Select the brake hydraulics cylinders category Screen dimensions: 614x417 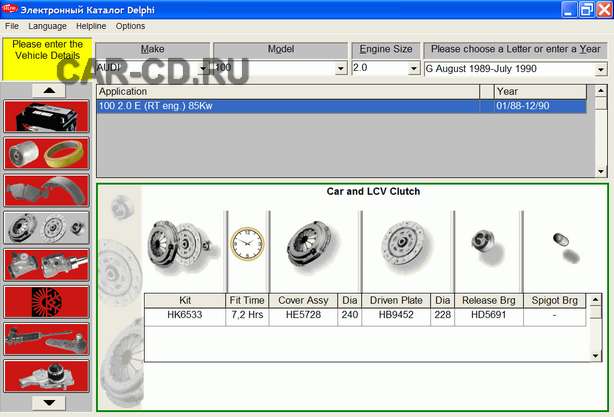[47, 265]
